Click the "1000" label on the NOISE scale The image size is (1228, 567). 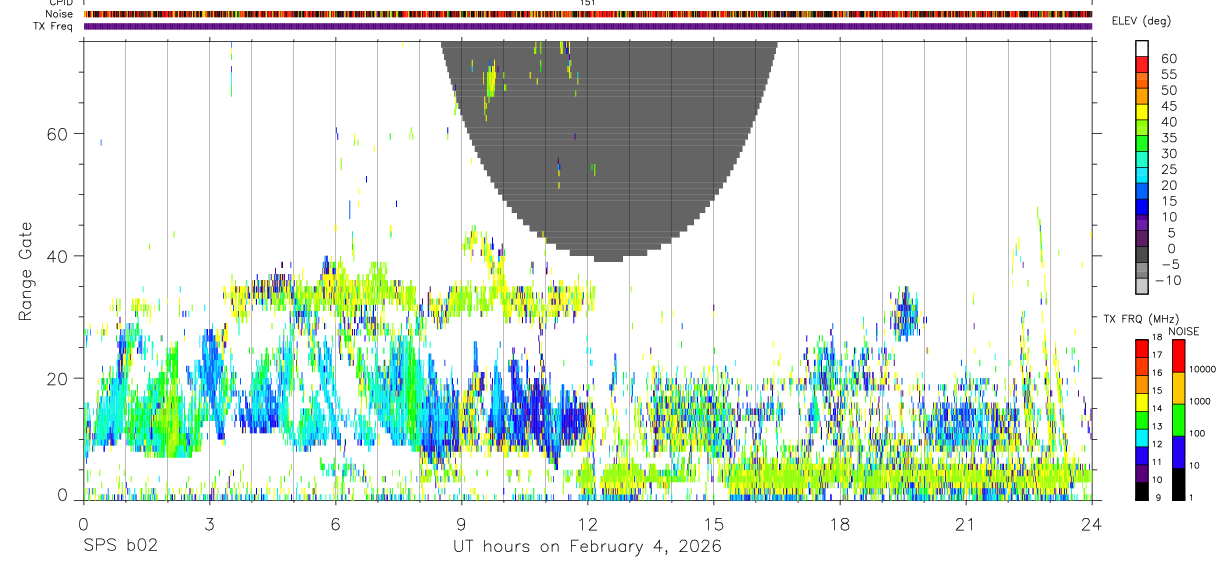click(x=1201, y=401)
